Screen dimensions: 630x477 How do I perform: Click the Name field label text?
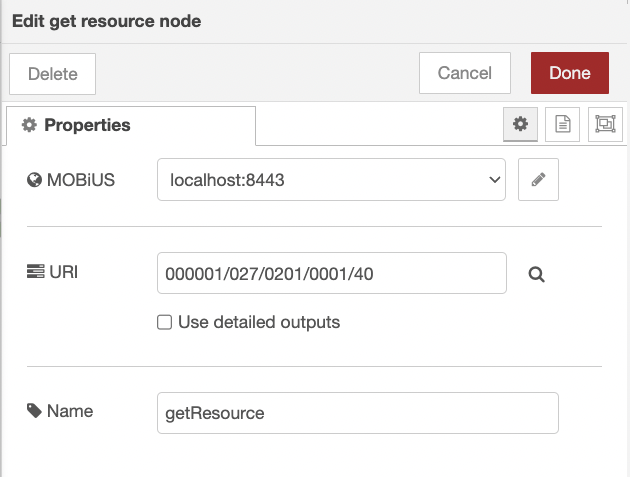[70, 410]
